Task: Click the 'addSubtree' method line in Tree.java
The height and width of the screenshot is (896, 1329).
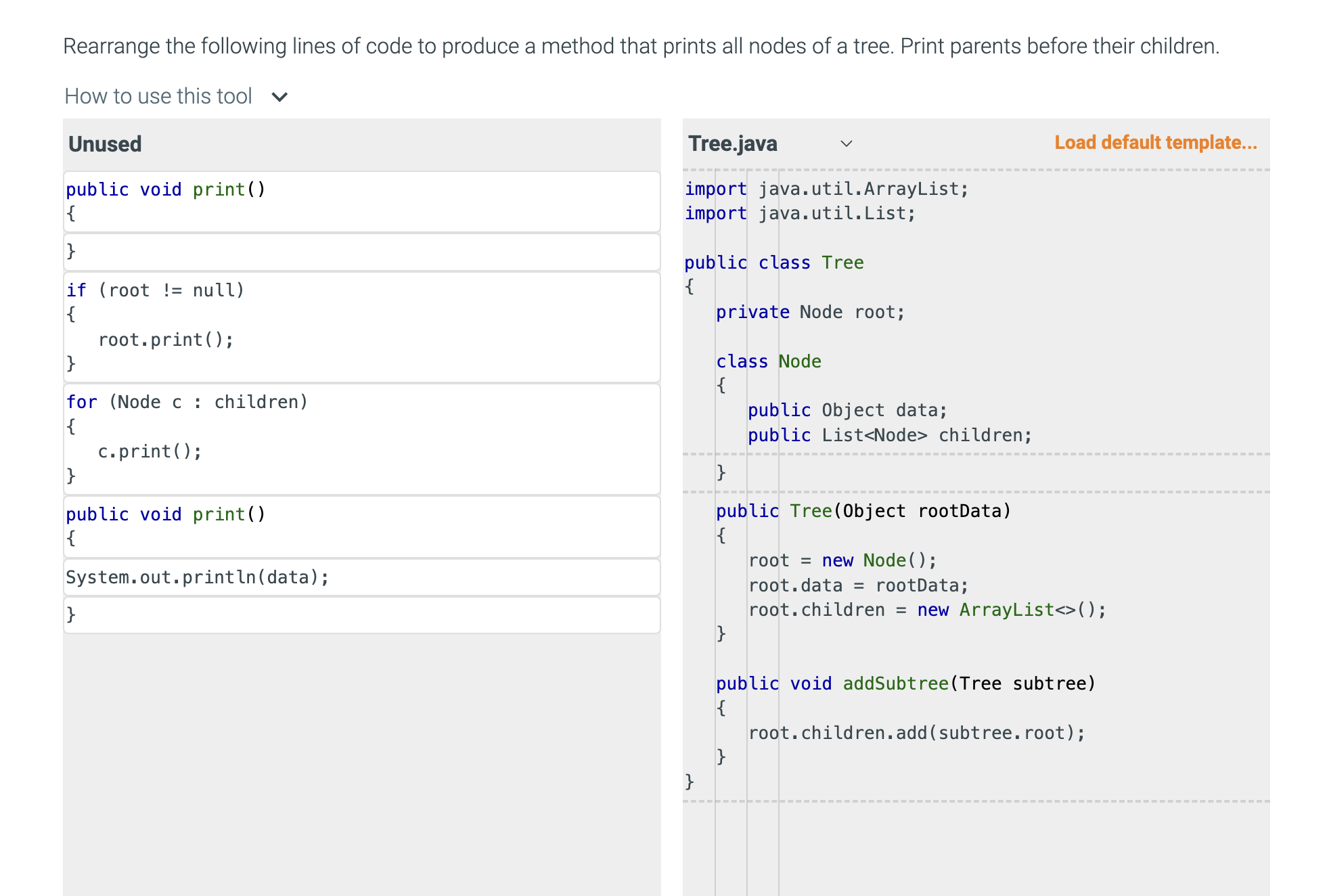Action: coord(905,683)
